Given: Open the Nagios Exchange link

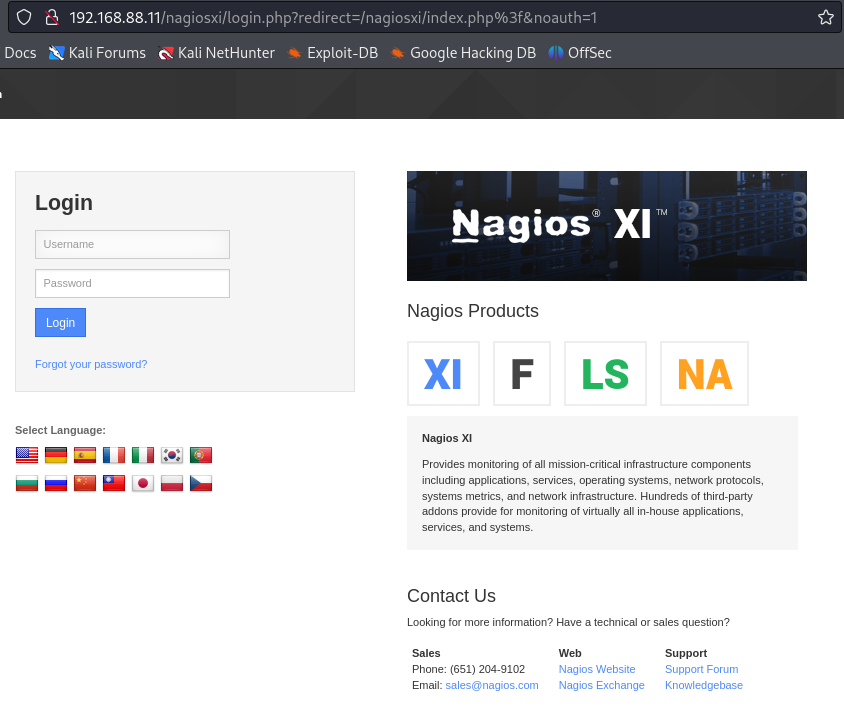Looking at the screenshot, I should pyautogui.click(x=601, y=685).
